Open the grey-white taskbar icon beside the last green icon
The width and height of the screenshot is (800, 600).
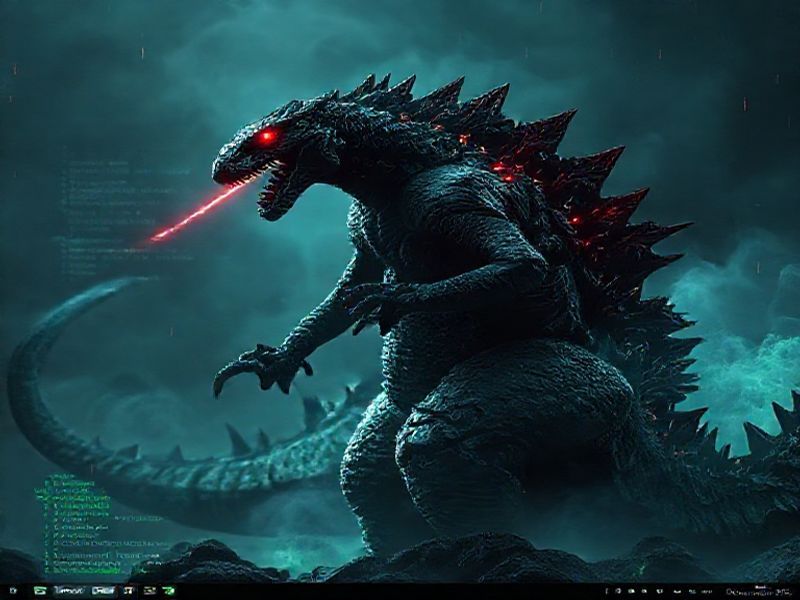tap(150, 590)
